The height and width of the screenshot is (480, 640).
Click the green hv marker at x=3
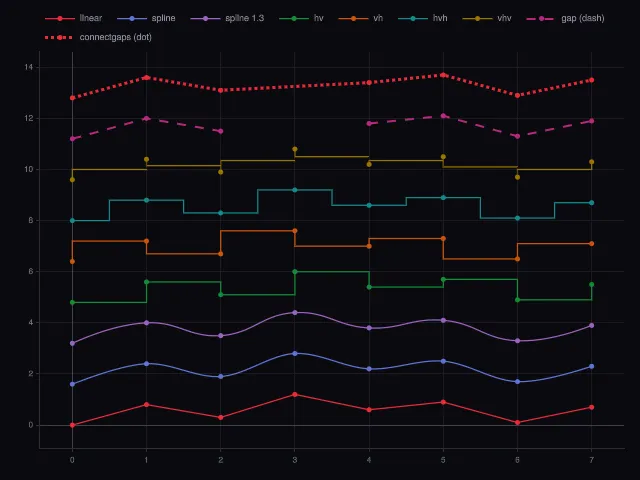[x=295, y=272]
